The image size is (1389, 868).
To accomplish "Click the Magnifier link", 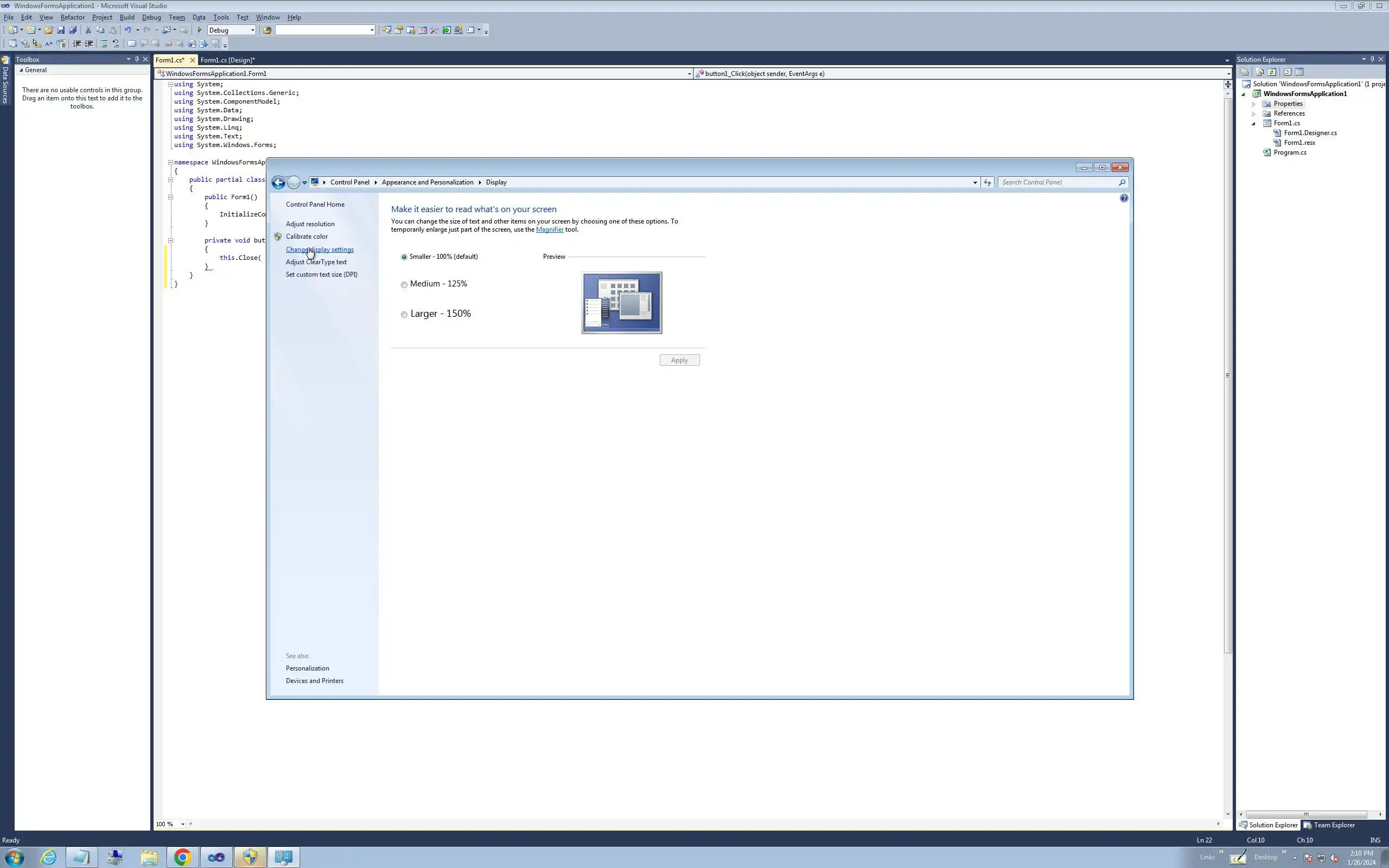I will (x=549, y=229).
